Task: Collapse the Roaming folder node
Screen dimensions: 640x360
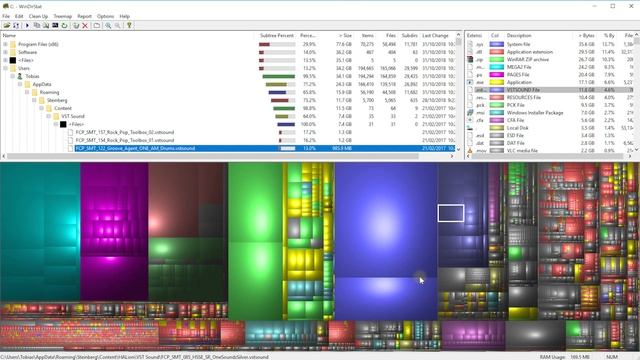Action: click(x=27, y=92)
